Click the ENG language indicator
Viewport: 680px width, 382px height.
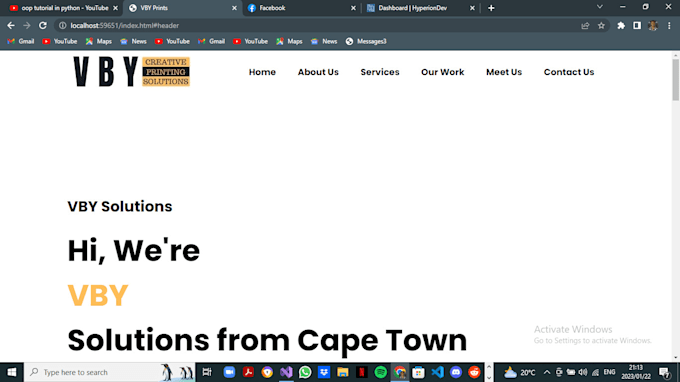609,372
